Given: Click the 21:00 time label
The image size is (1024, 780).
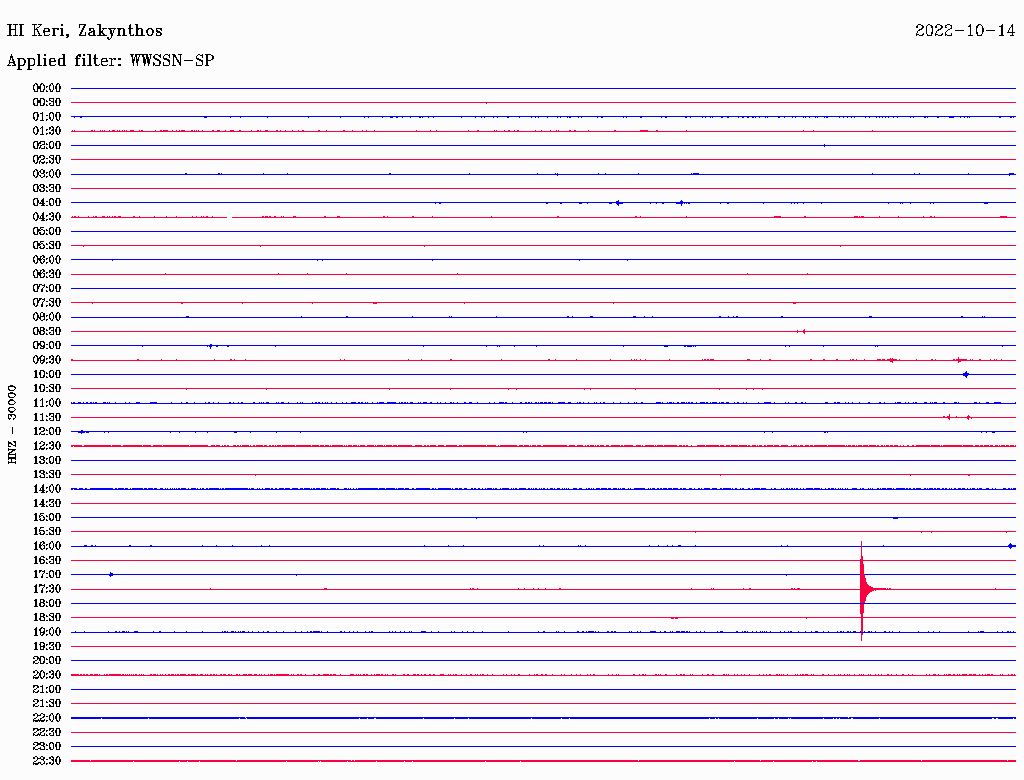Looking at the screenshot, I should (x=46, y=690).
